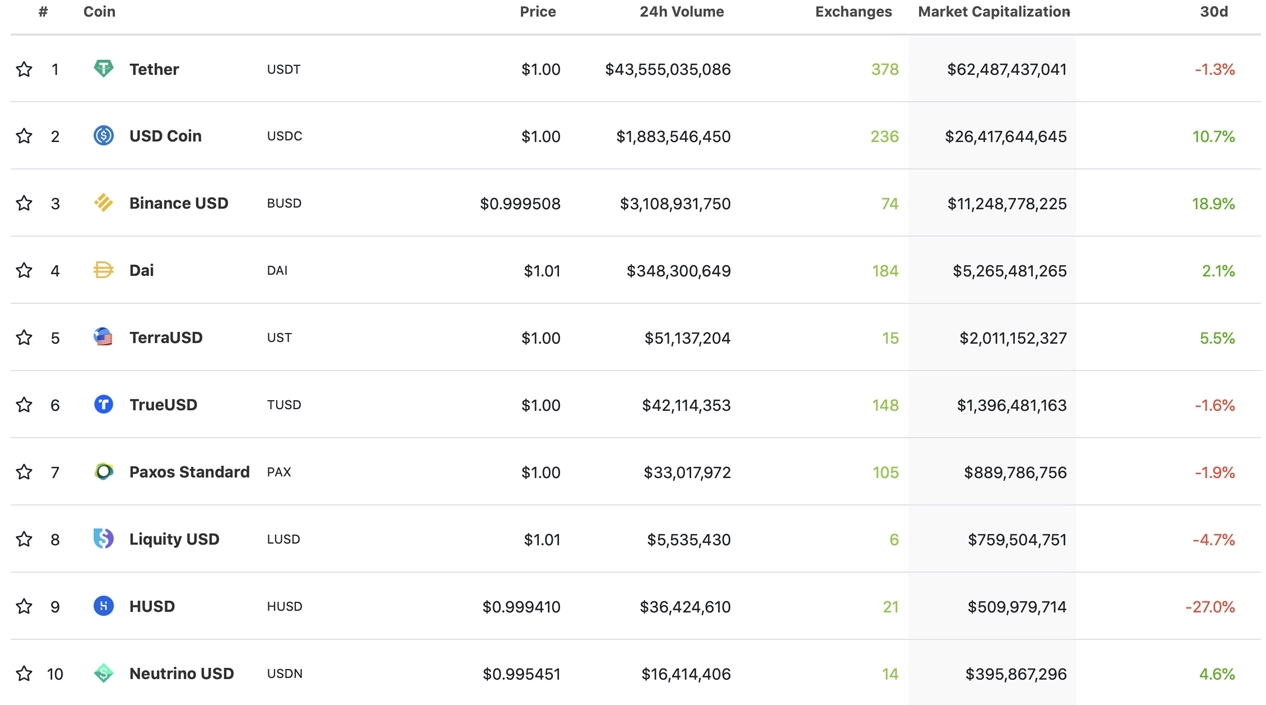
Task: Click the 18.9% 30d change
Action: [1214, 204]
